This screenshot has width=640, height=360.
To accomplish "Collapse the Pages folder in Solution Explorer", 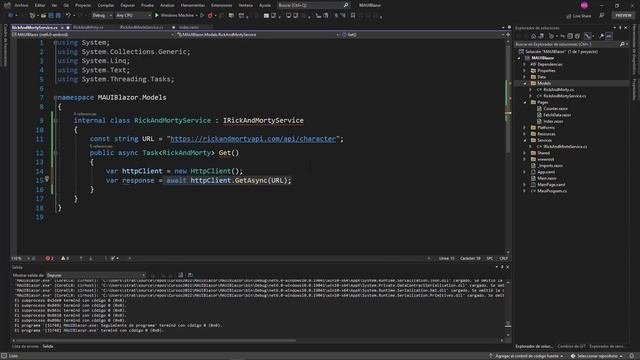I will click(525, 102).
